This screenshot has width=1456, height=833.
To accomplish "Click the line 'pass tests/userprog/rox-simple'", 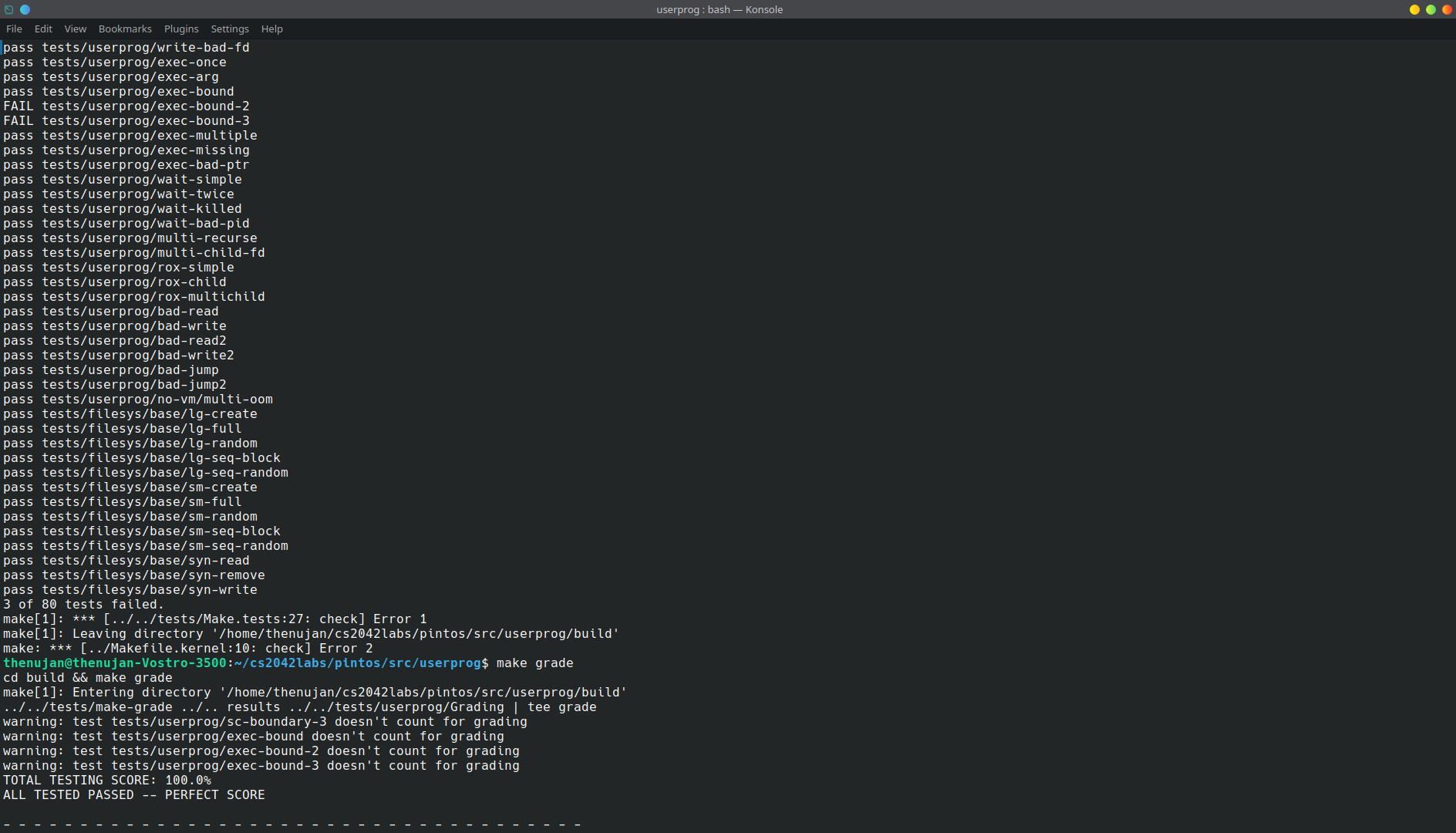I will [x=119, y=268].
